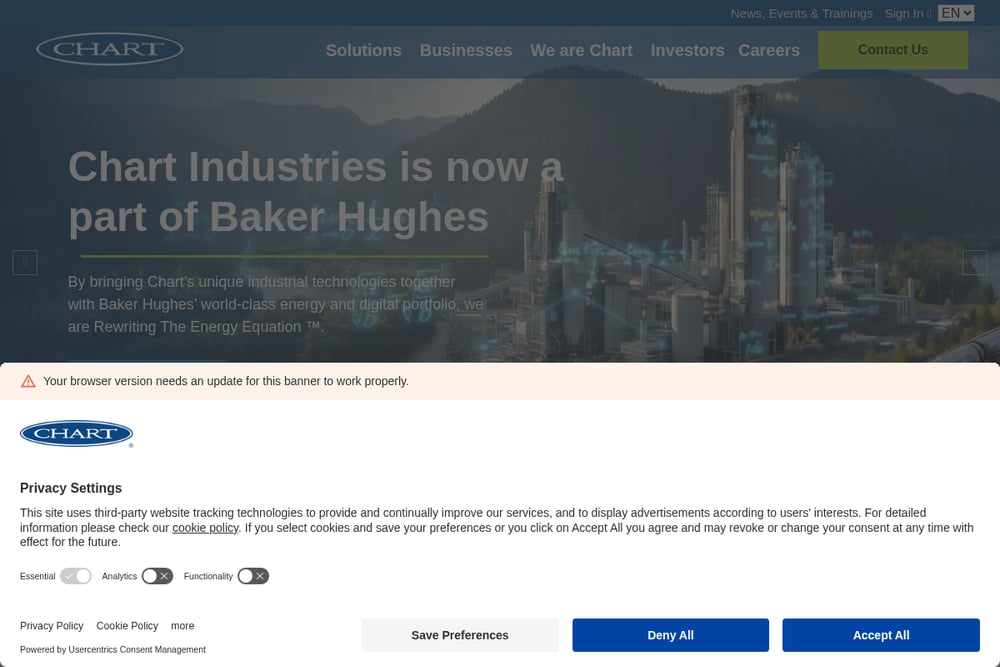Enable the Functionality cookies switch
1000x667 pixels.
[253, 576]
